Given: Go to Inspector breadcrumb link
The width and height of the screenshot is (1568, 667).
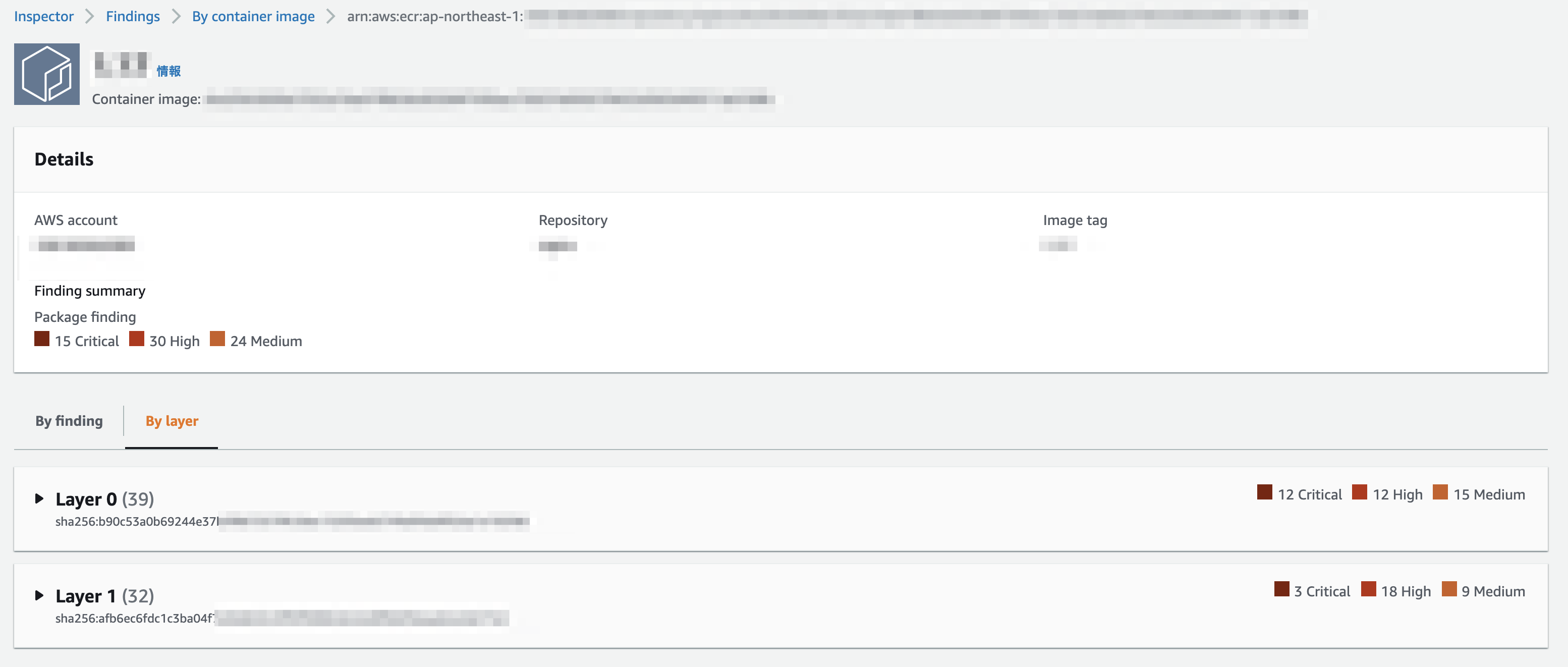Looking at the screenshot, I should tap(43, 17).
